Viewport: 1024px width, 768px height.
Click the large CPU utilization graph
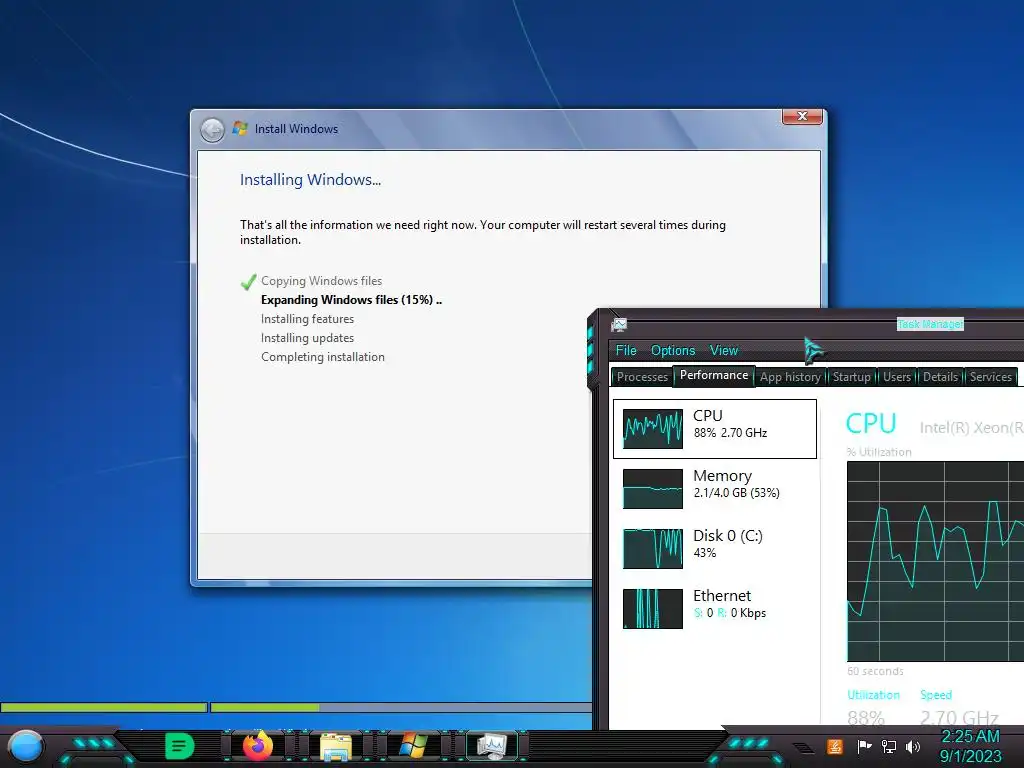click(935, 562)
